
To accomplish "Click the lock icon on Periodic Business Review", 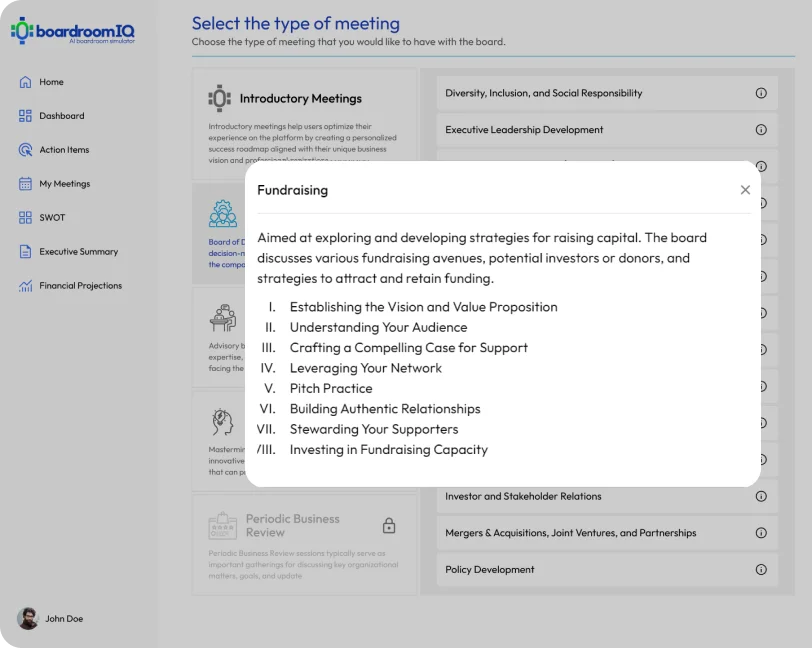I will coord(389,526).
